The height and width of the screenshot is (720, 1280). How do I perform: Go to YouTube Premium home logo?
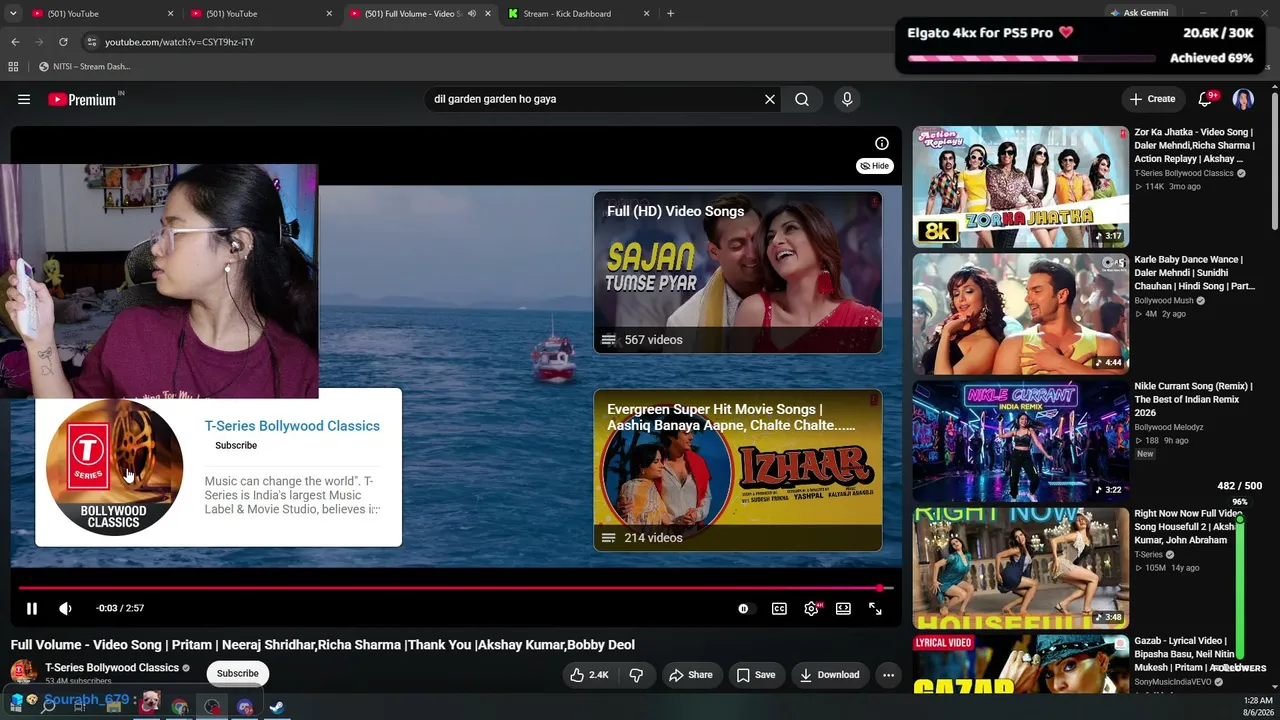(x=82, y=99)
